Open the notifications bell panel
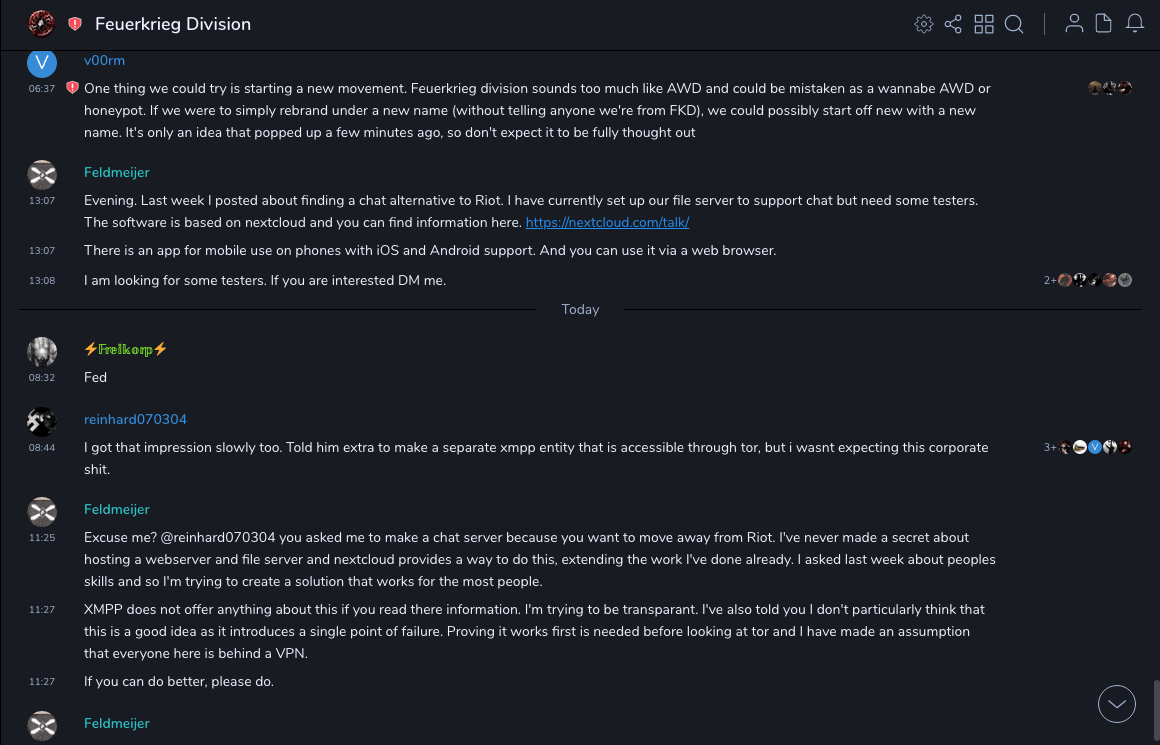 pos(1135,24)
